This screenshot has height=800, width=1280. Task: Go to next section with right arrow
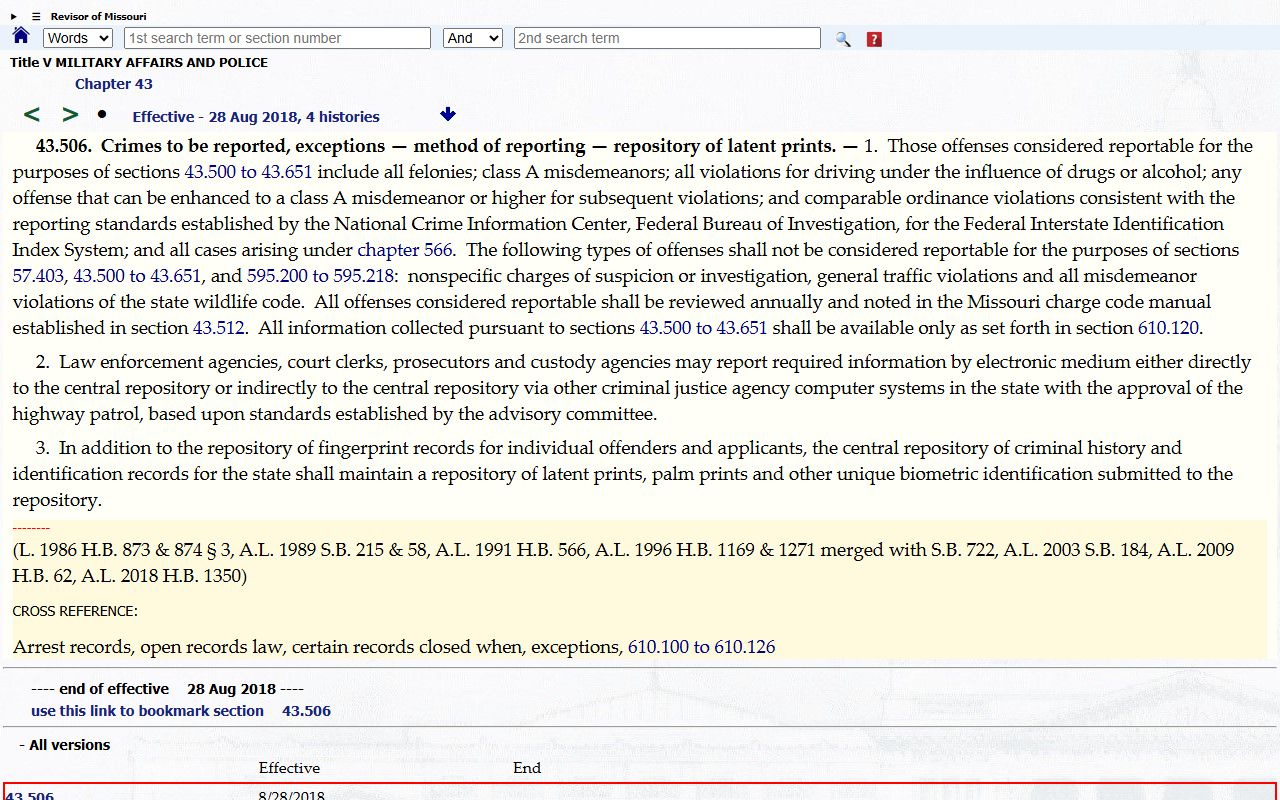coord(70,115)
